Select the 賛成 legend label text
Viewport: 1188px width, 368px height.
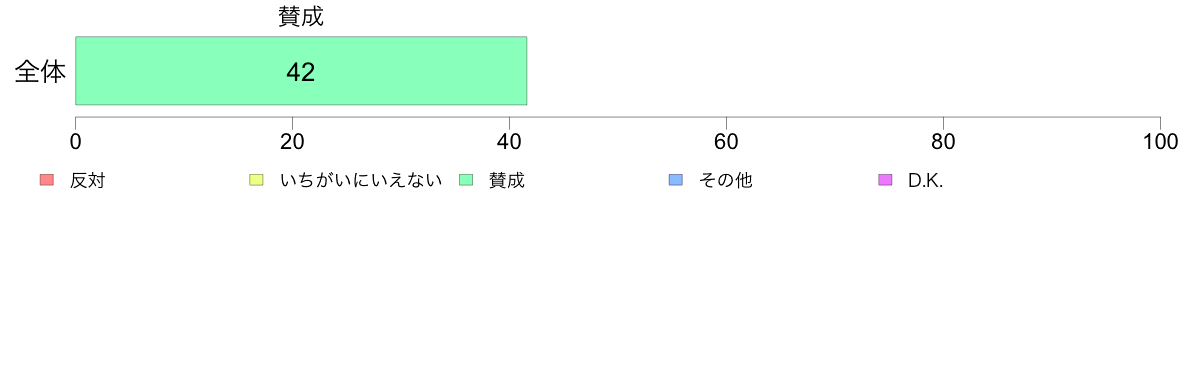tap(507, 181)
